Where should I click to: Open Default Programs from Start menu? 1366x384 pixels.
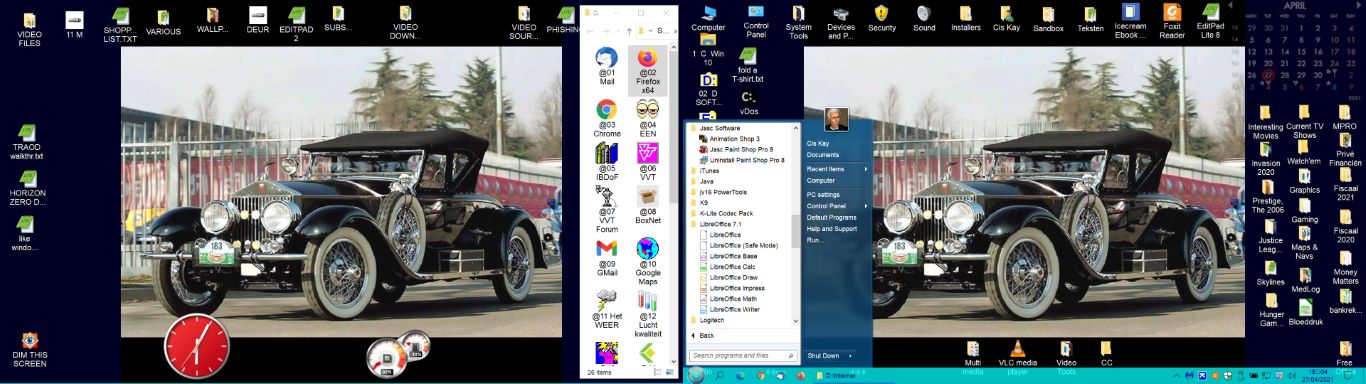click(x=831, y=217)
